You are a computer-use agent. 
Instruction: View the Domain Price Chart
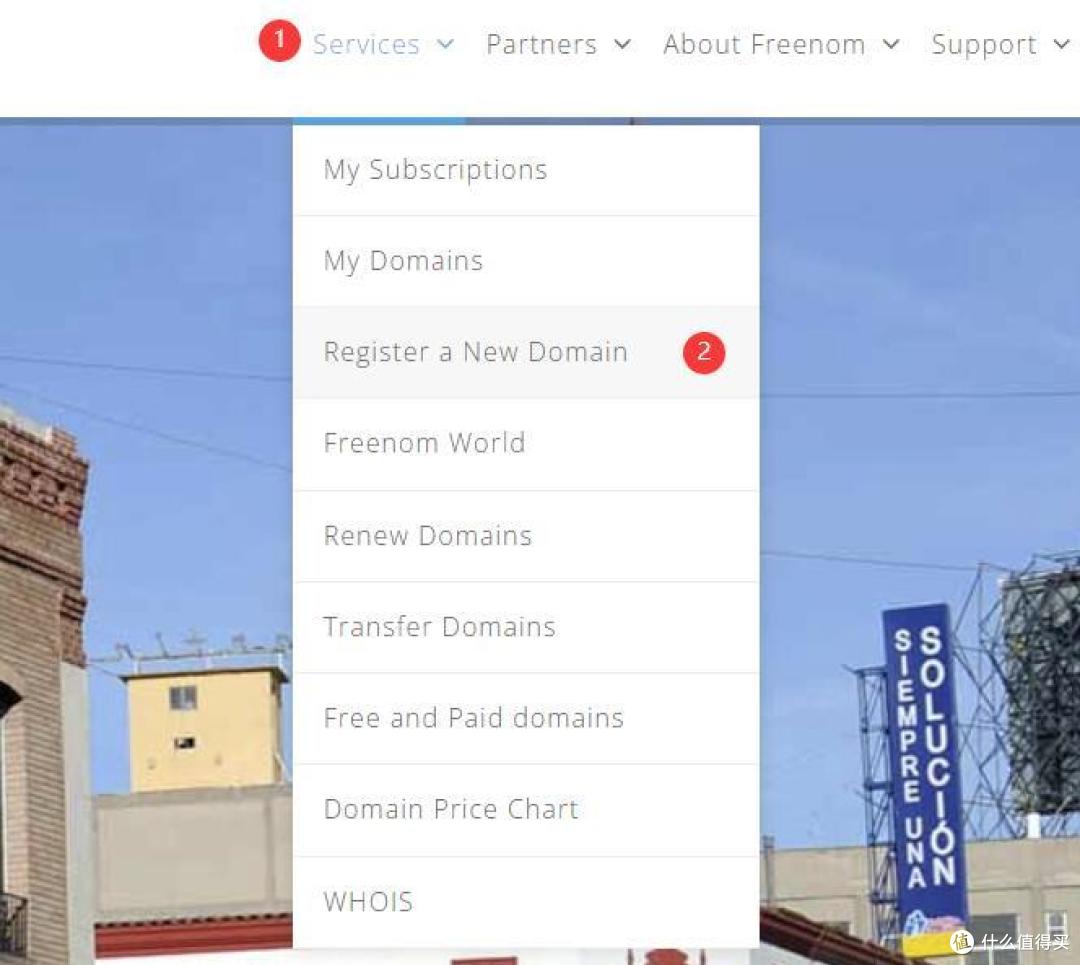click(x=526, y=810)
